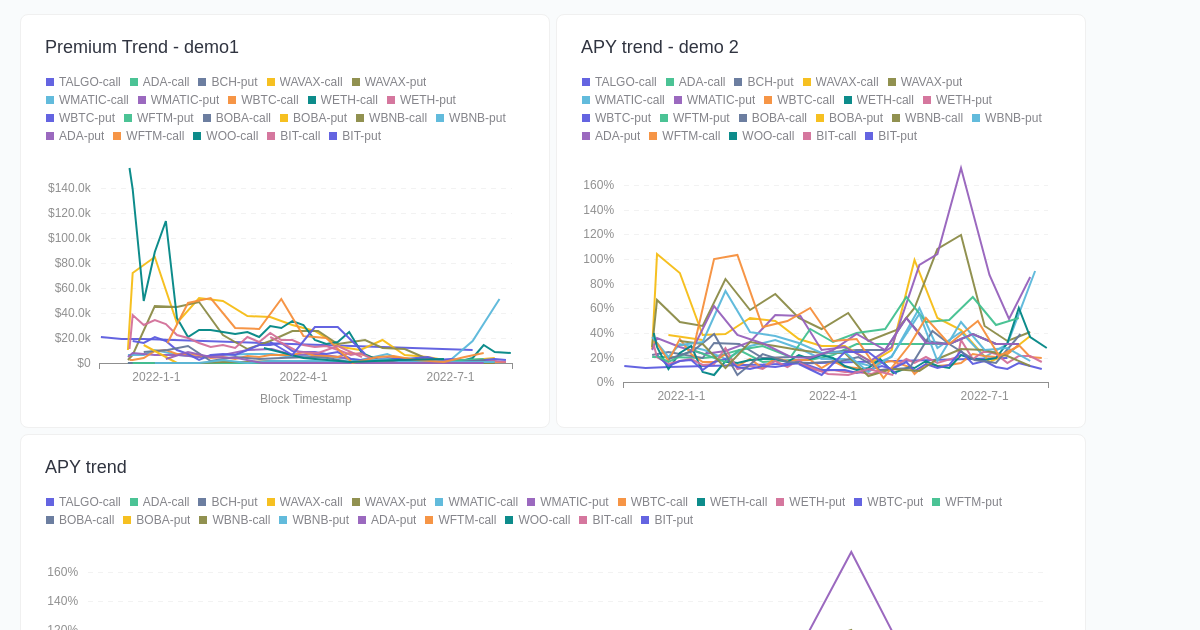This screenshot has height=630, width=1200.
Task: Select the BOBA-put yellow legend icon in APY trend
Action: (x=128, y=519)
